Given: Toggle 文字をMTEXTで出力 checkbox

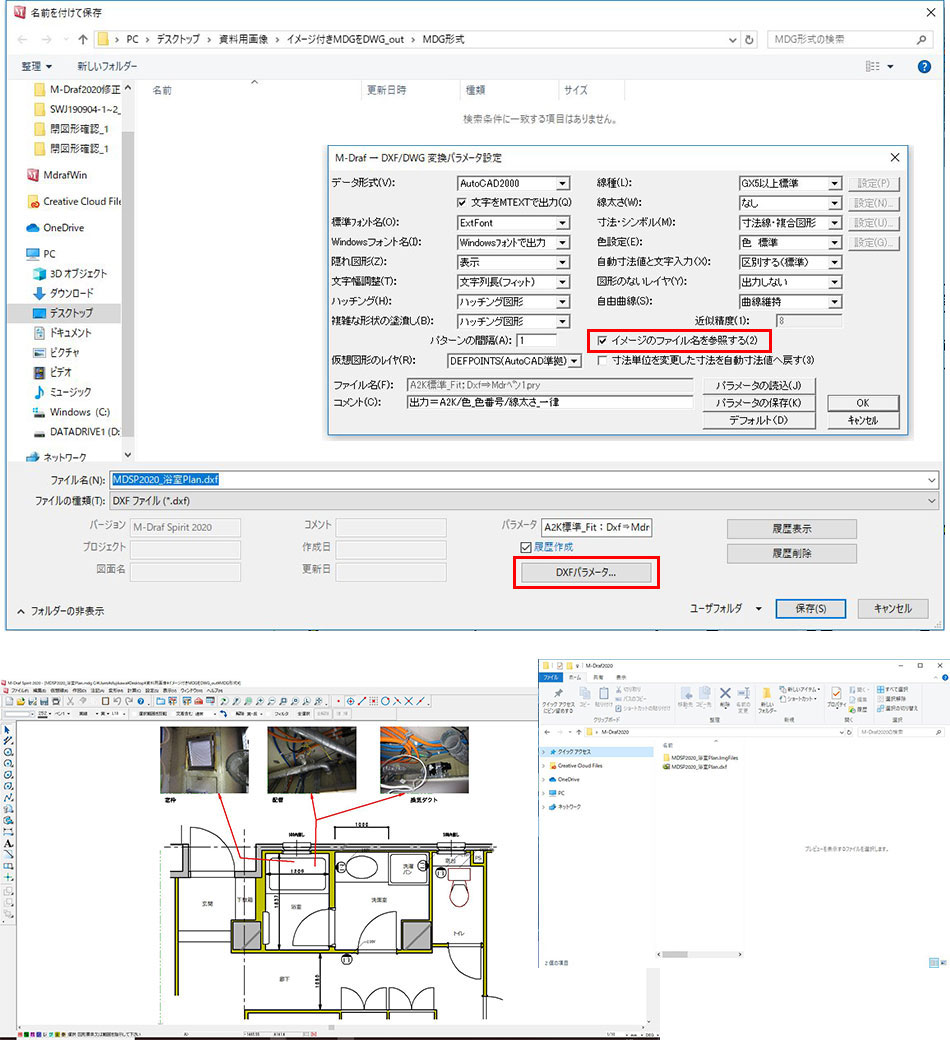Looking at the screenshot, I should [462, 202].
